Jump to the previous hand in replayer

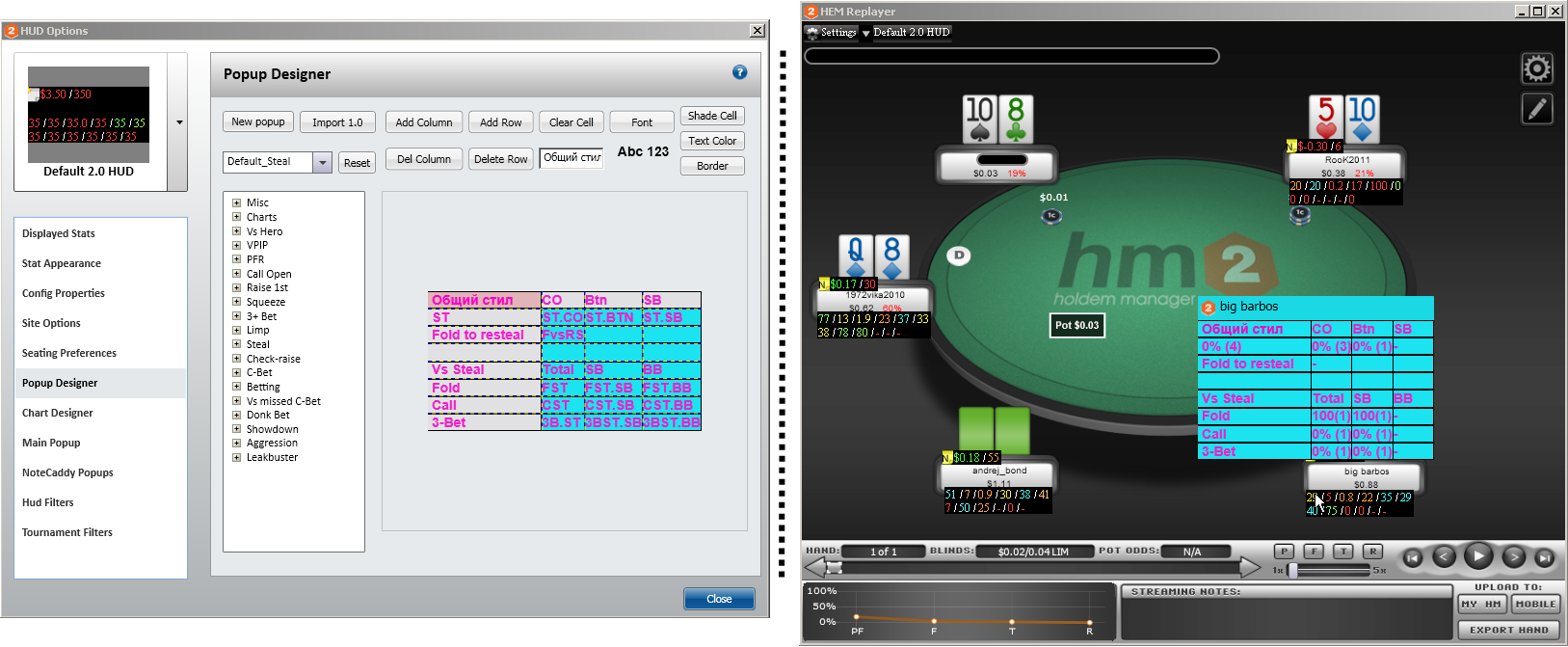(x=1412, y=557)
